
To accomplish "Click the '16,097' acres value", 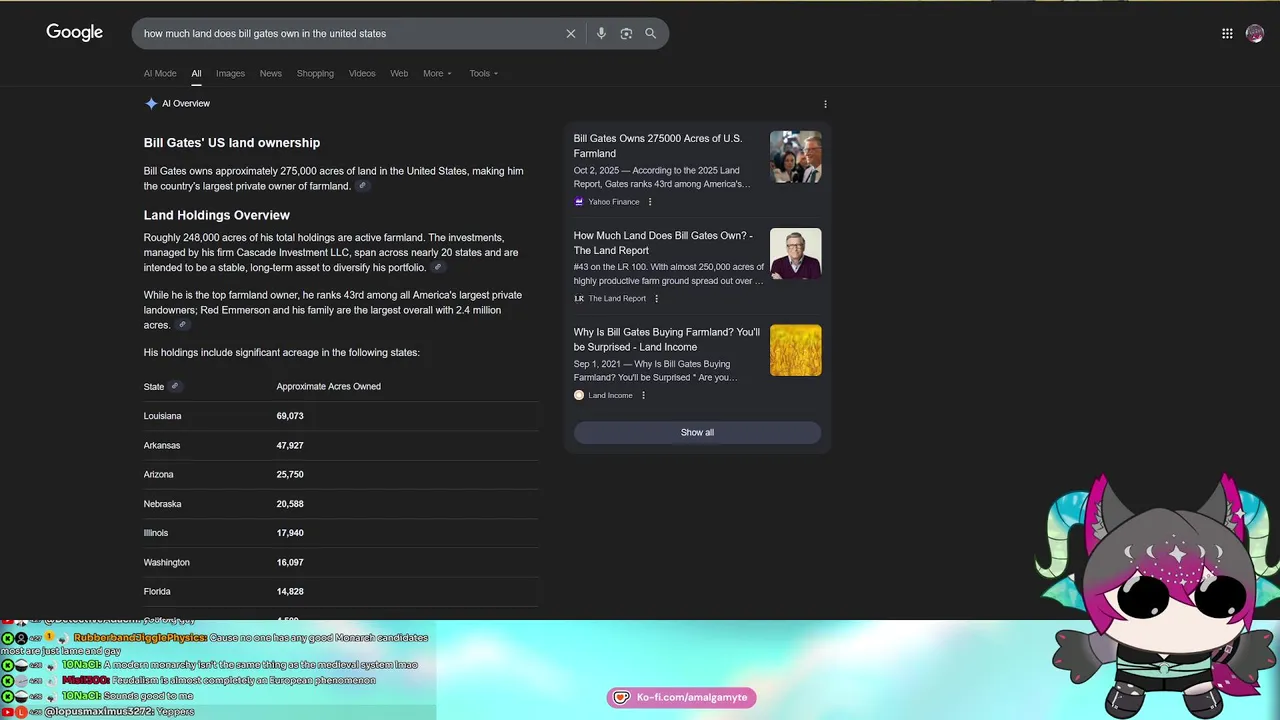I will pyautogui.click(x=290, y=562).
